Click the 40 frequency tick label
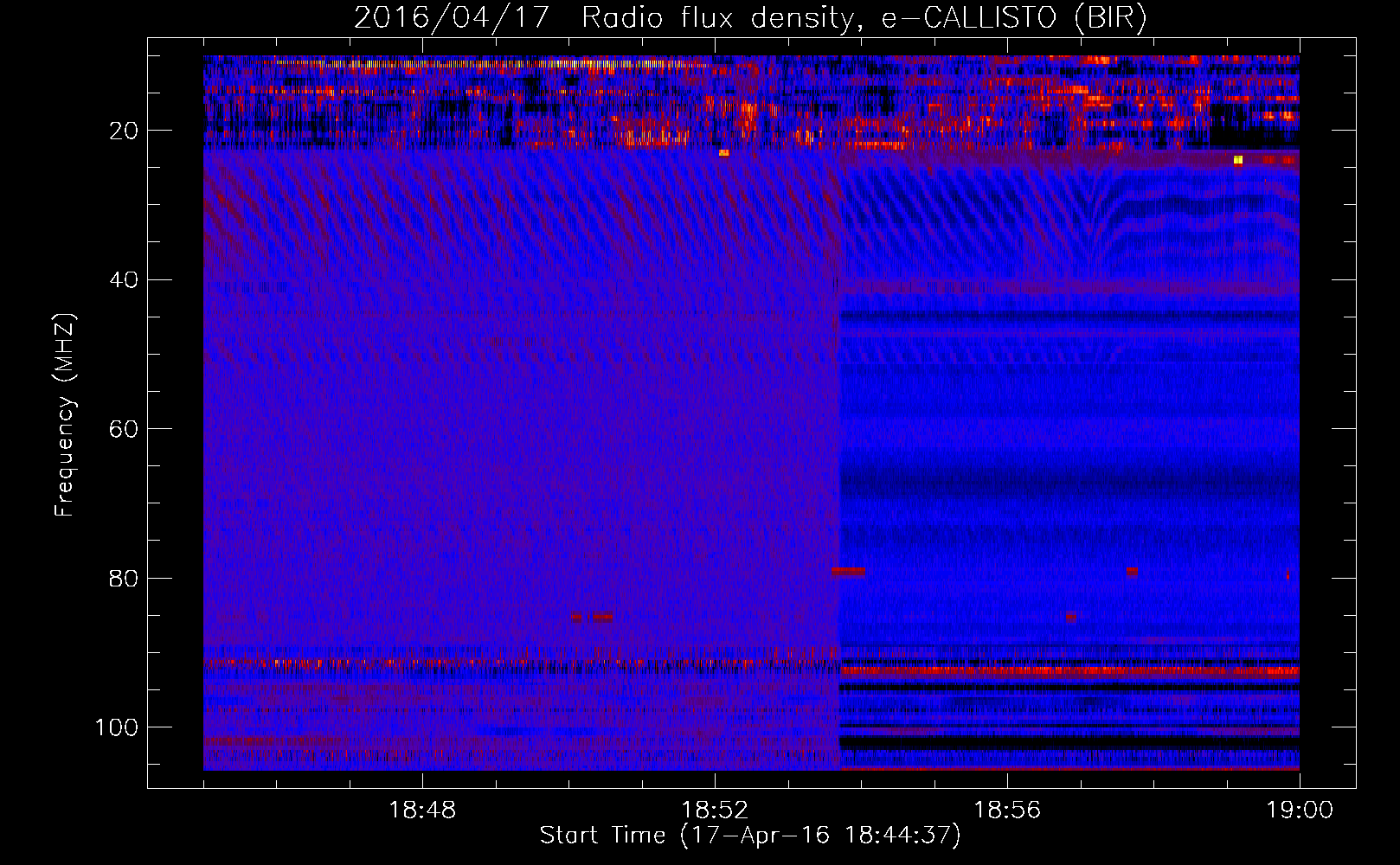Viewport: 1400px width, 865px height. pos(124,280)
